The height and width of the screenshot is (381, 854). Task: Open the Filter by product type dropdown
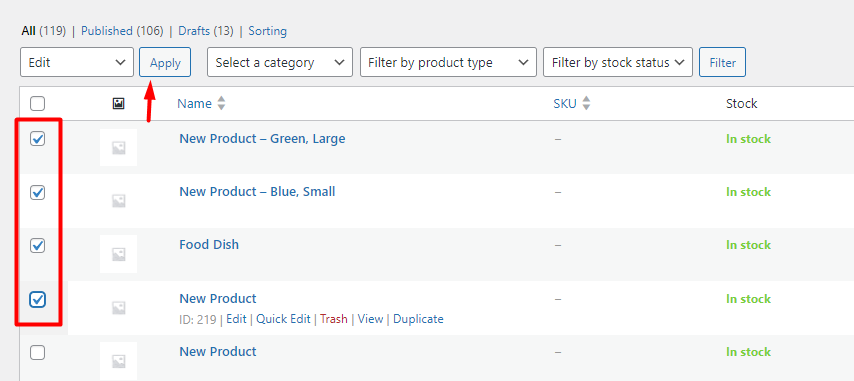448,63
